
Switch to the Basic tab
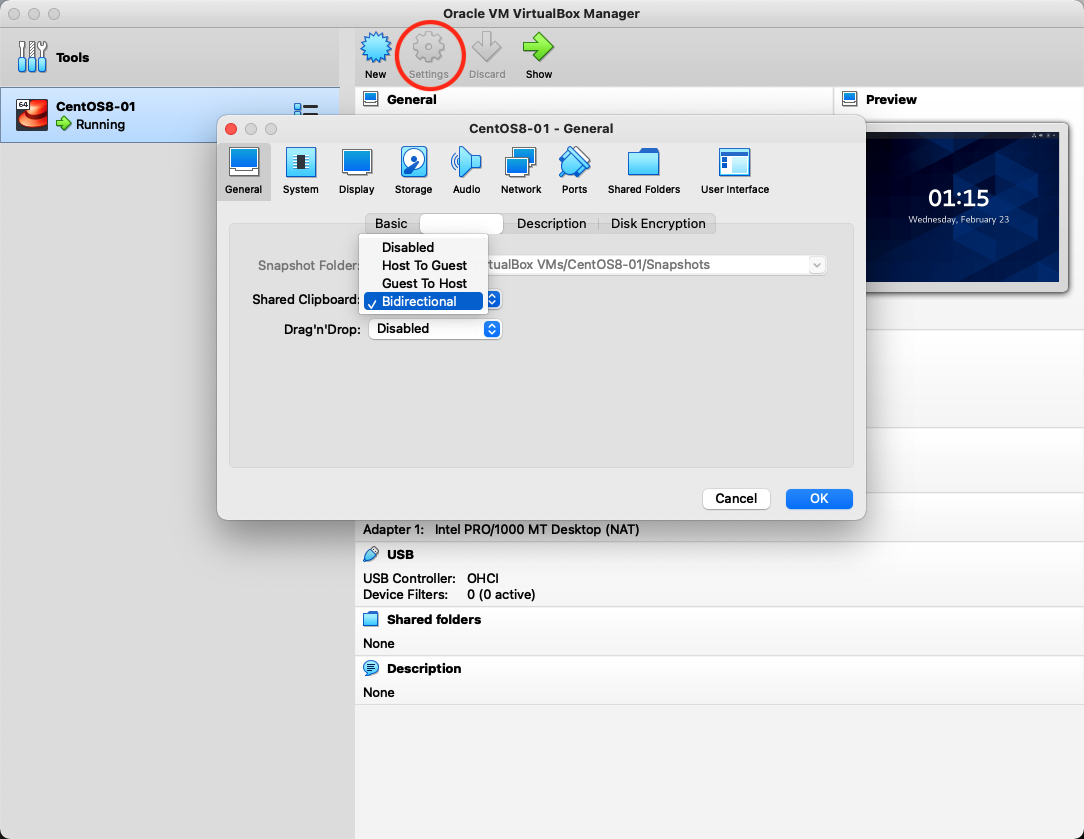(391, 223)
